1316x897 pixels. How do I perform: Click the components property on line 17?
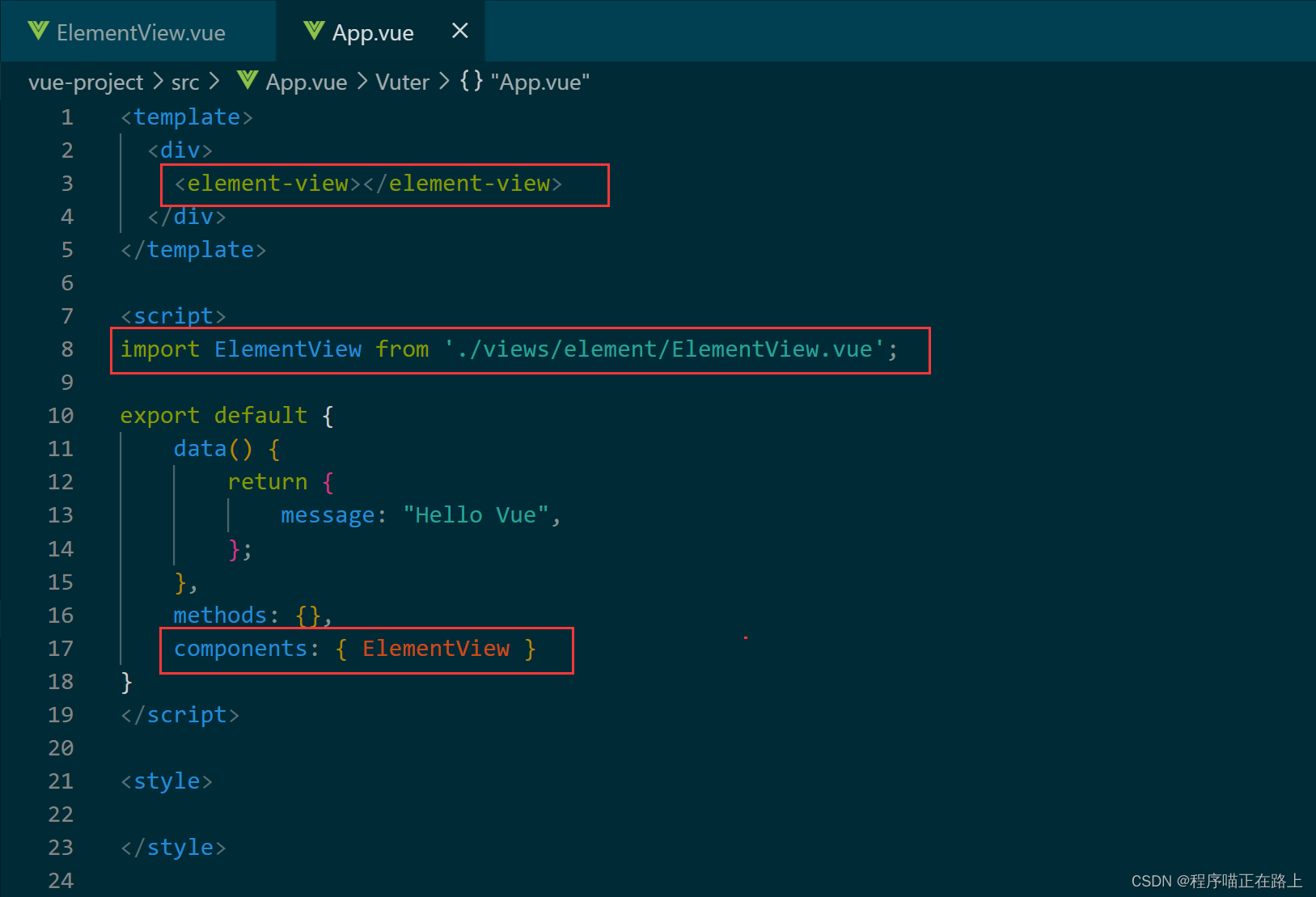coord(241,649)
